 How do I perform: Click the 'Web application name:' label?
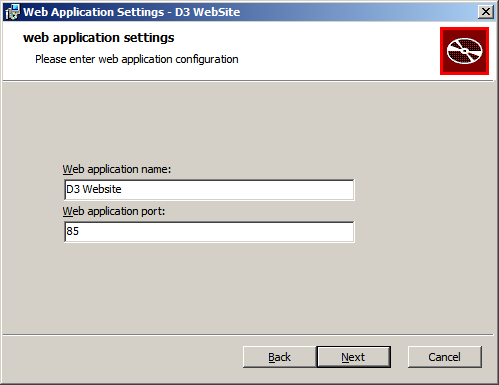click(x=117, y=169)
